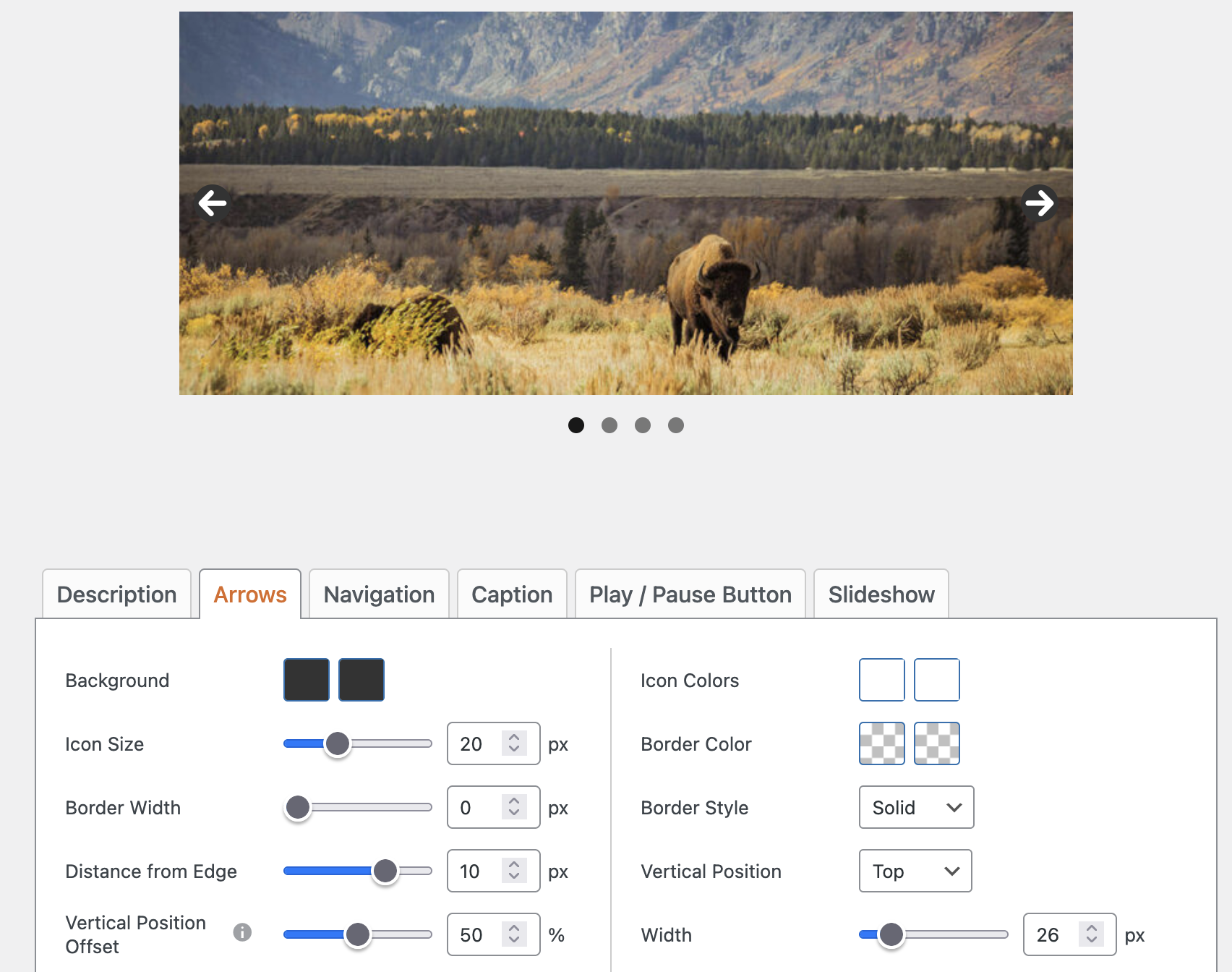Click the Width value stepper arrows
Viewport: 1232px width, 972px height.
pyautogui.click(x=1091, y=934)
